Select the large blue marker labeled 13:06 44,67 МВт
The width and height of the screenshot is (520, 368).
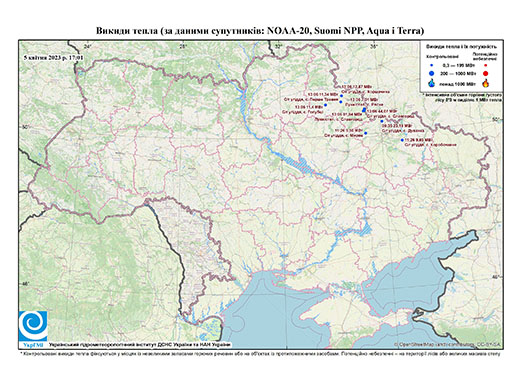pyautogui.click(x=364, y=110)
